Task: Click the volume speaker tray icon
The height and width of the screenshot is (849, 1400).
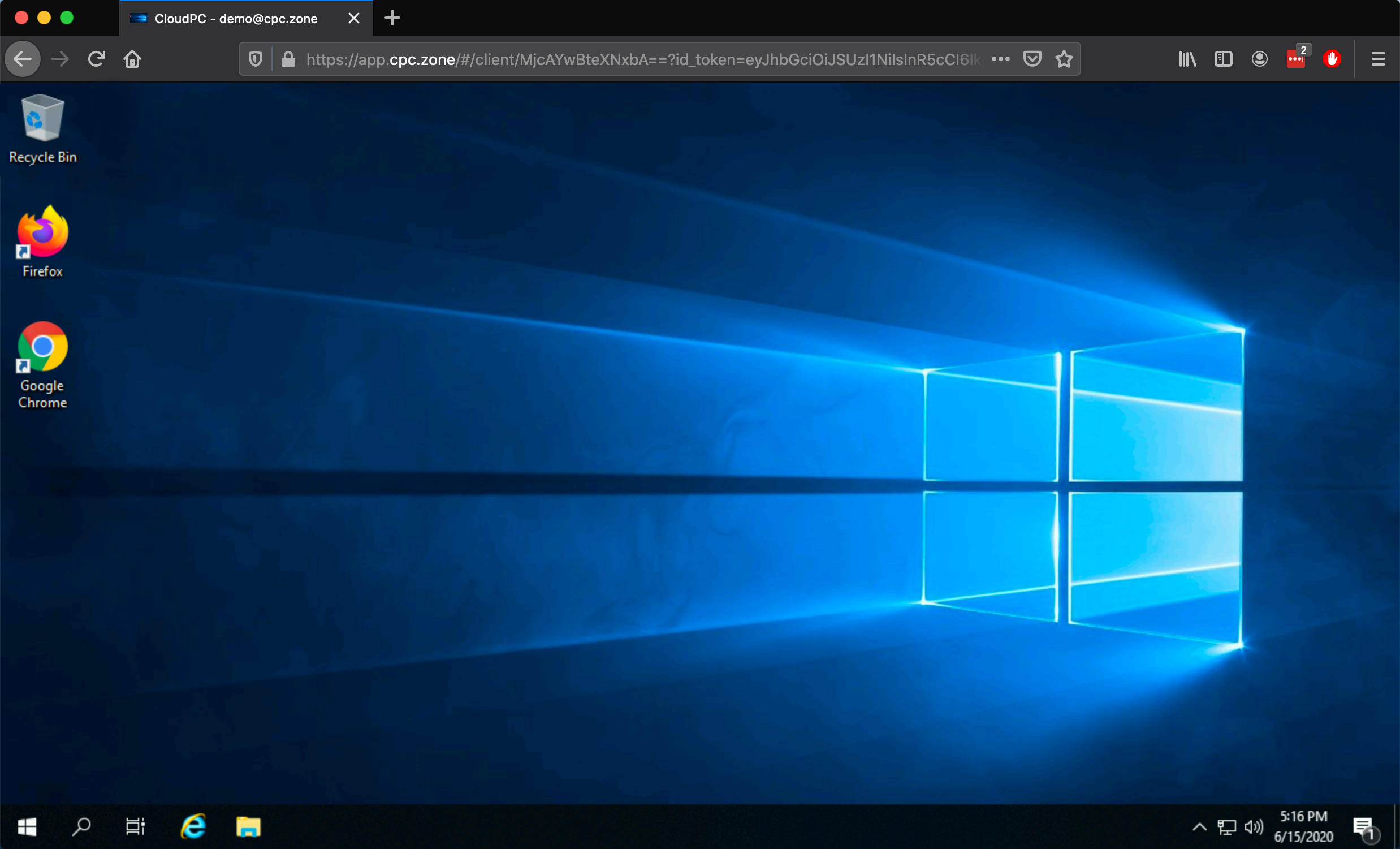Action: tap(1254, 827)
